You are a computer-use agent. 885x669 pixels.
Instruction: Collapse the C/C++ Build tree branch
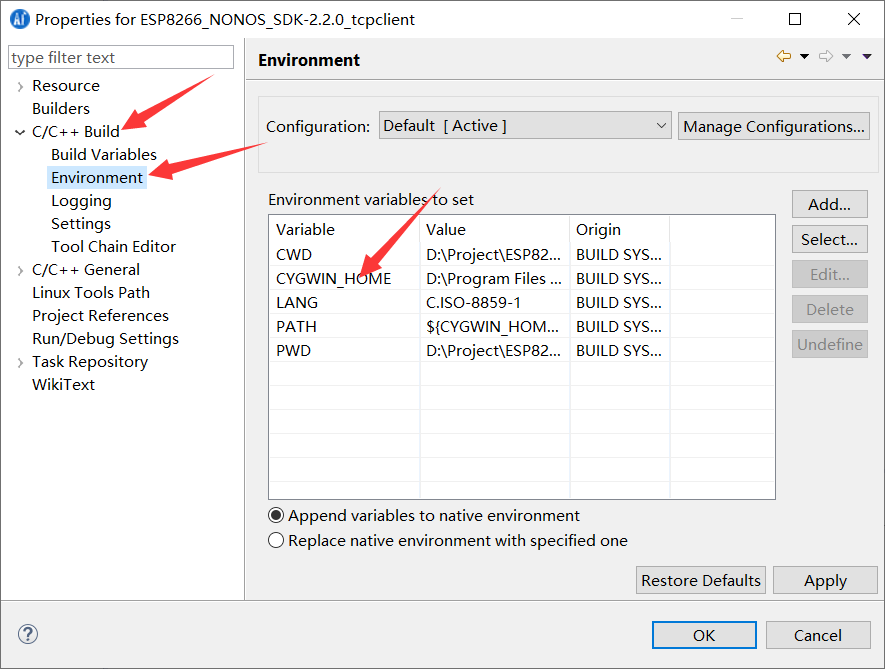19,131
